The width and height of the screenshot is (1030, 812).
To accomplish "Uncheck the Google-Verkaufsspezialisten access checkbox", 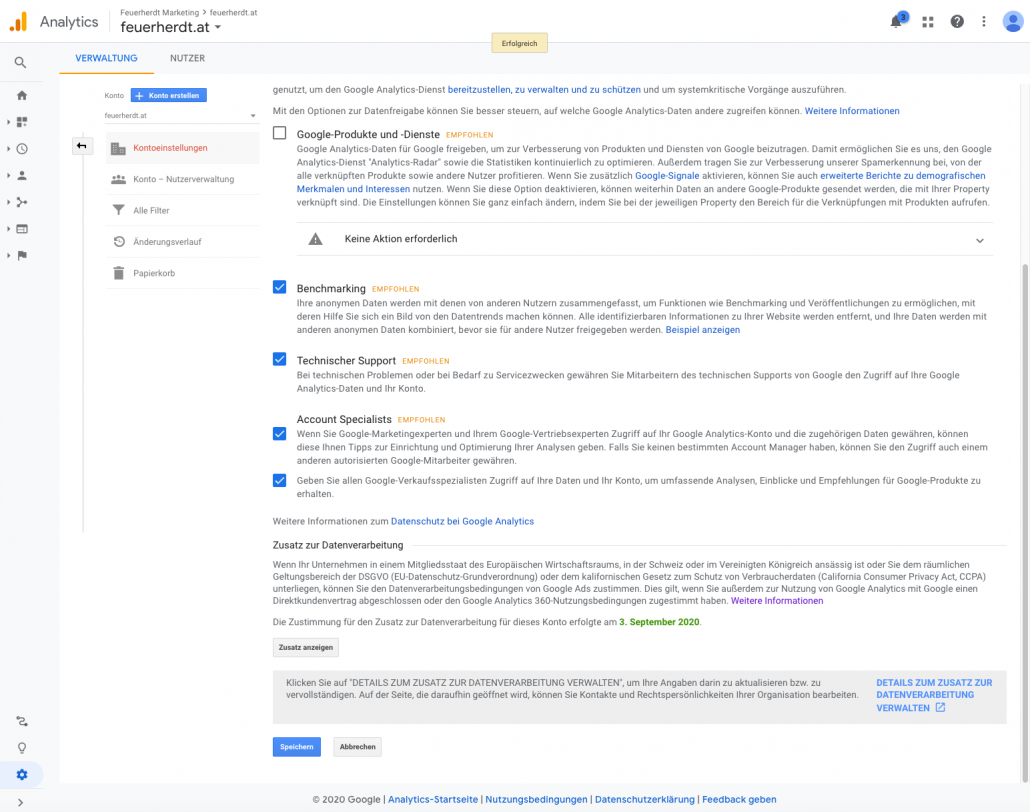I will tap(280, 480).
